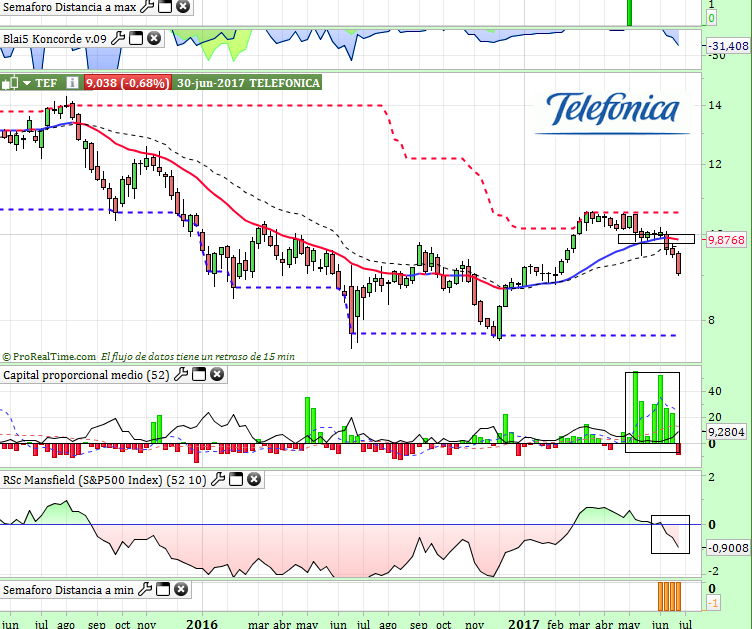Click the 9,038 (-0,68%) price label
This screenshot has height=629, width=752.
pos(127,83)
